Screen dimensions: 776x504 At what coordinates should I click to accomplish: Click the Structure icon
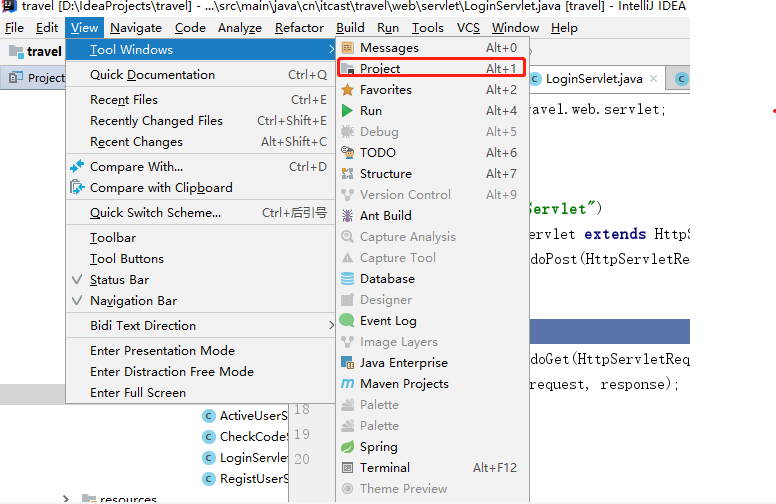coord(347,174)
